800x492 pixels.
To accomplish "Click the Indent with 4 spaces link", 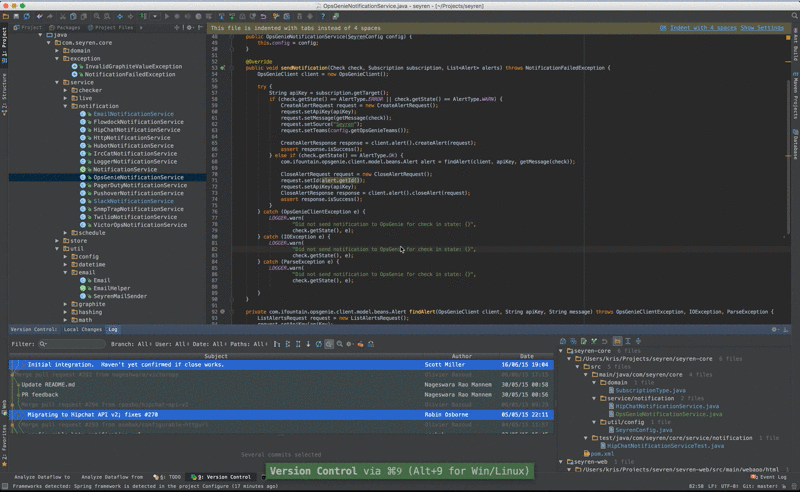I will pyautogui.click(x=703, y=28).
